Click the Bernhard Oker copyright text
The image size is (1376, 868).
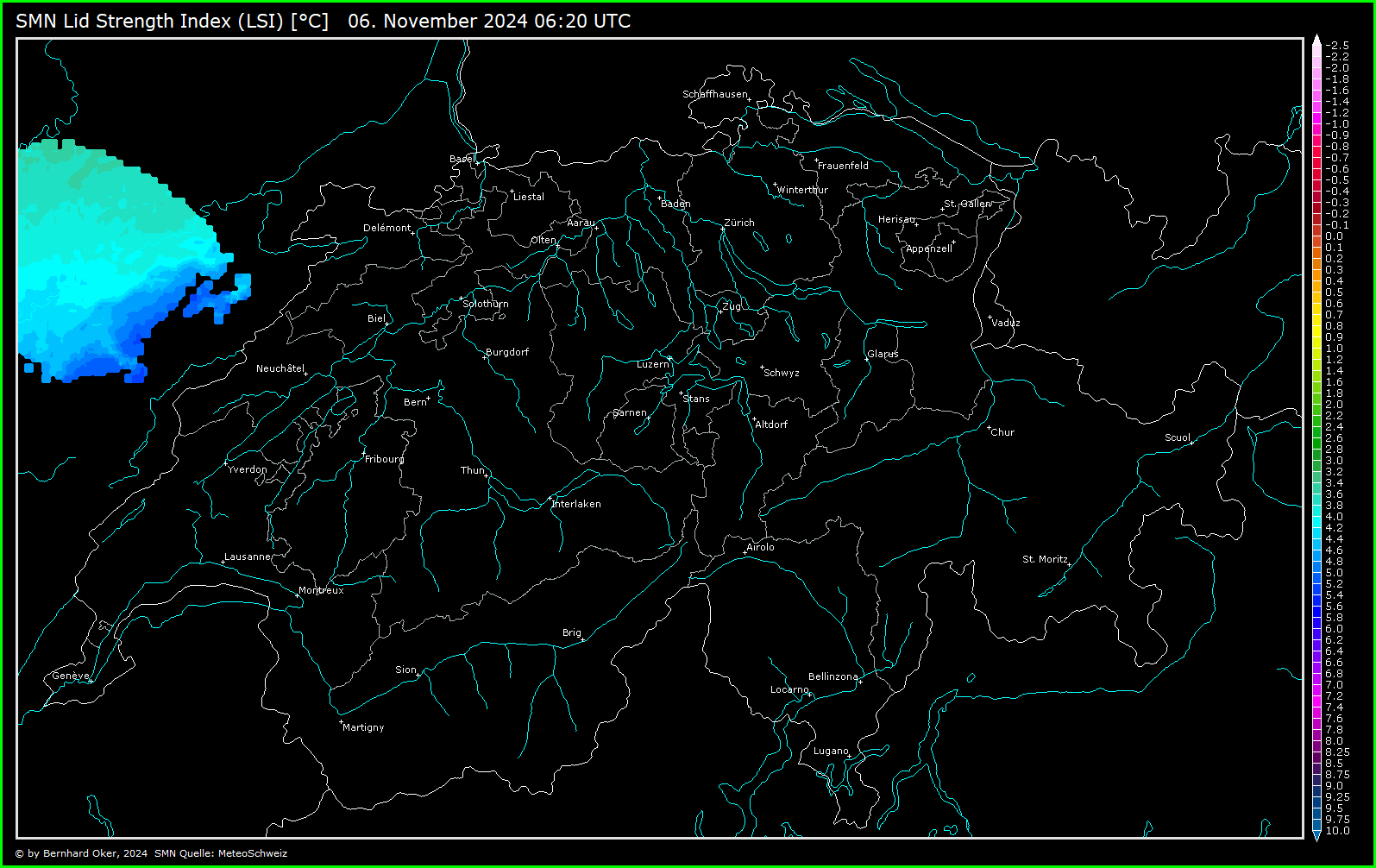[81, 853]
